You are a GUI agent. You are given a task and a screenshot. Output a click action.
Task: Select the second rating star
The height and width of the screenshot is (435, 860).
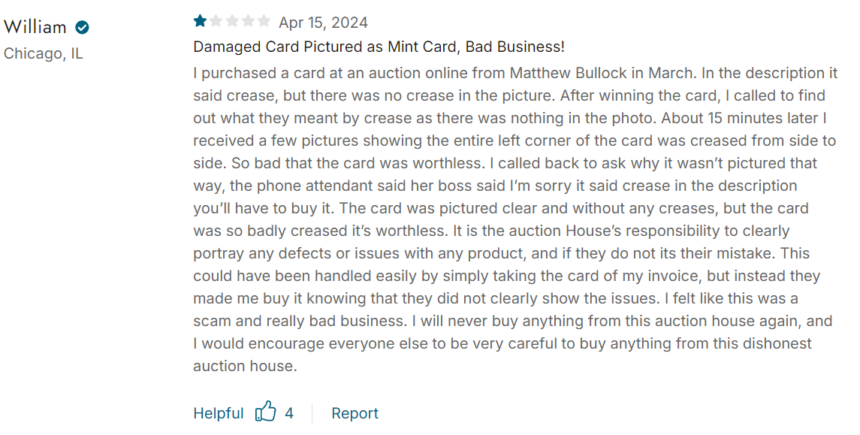pos(216,21)
